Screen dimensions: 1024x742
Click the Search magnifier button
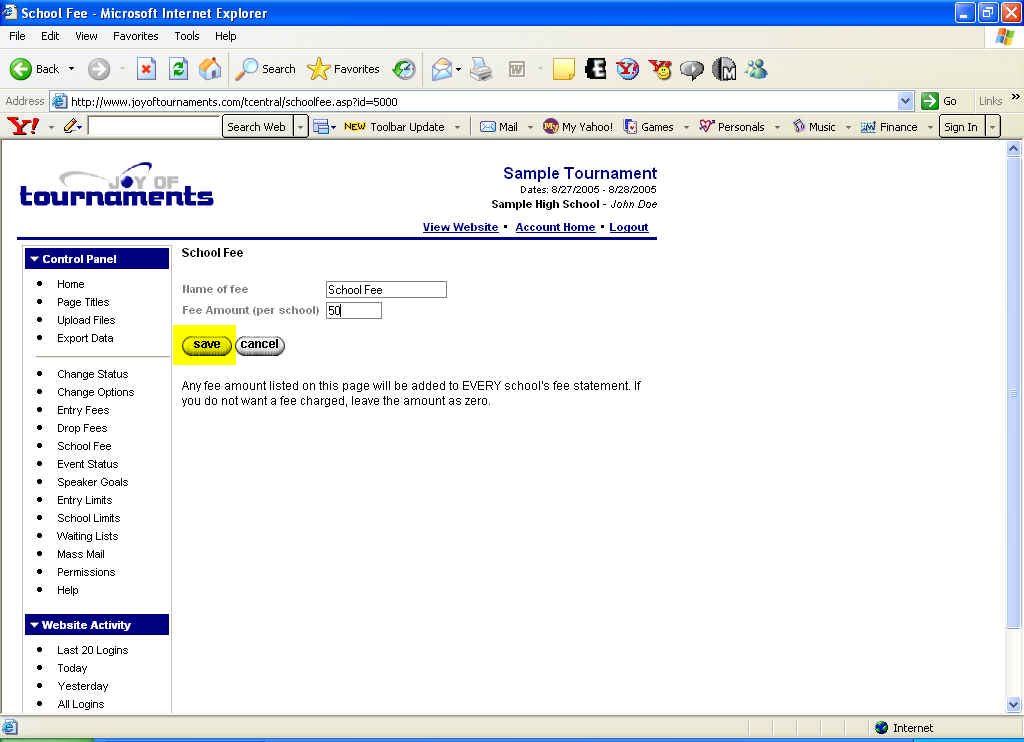point(266,69)
